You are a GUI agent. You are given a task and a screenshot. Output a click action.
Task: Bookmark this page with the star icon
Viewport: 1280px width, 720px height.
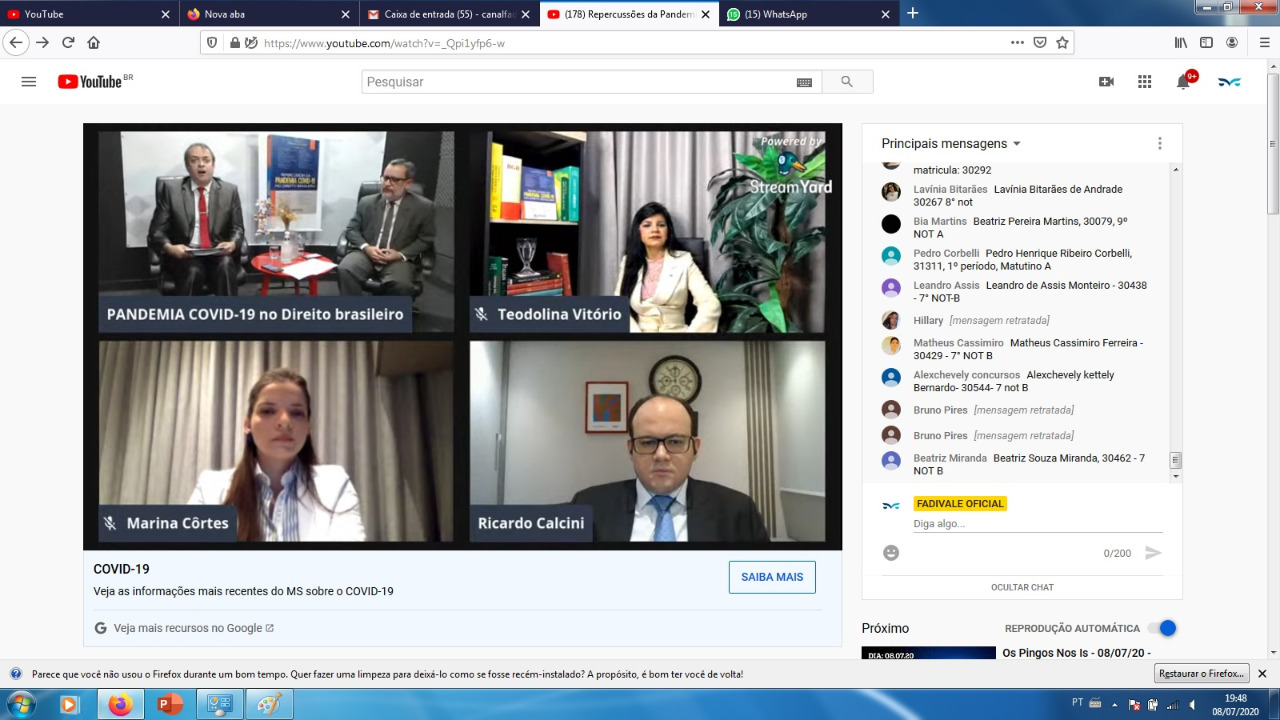pos(1062,43)
